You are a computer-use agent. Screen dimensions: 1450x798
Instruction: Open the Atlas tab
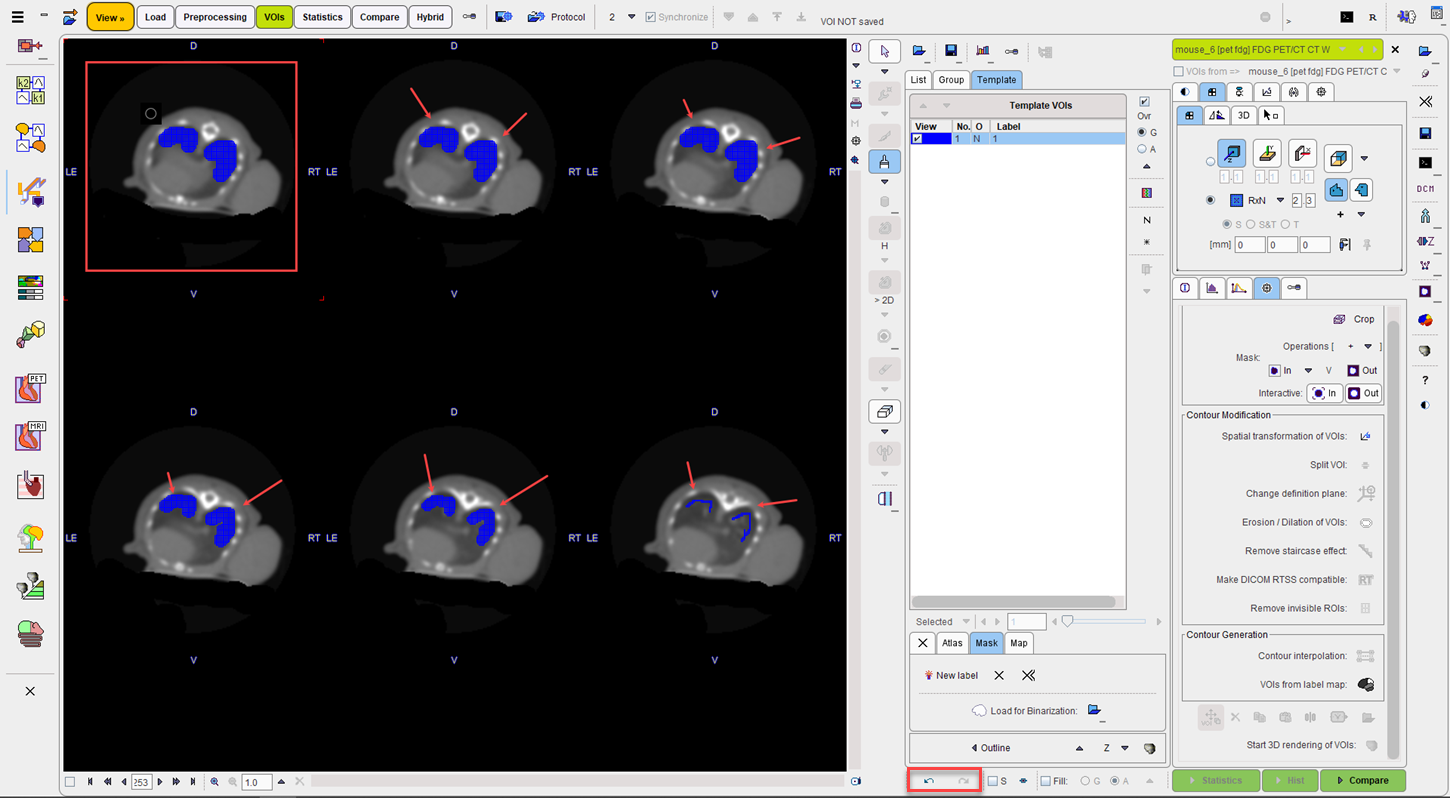point(952,643)
